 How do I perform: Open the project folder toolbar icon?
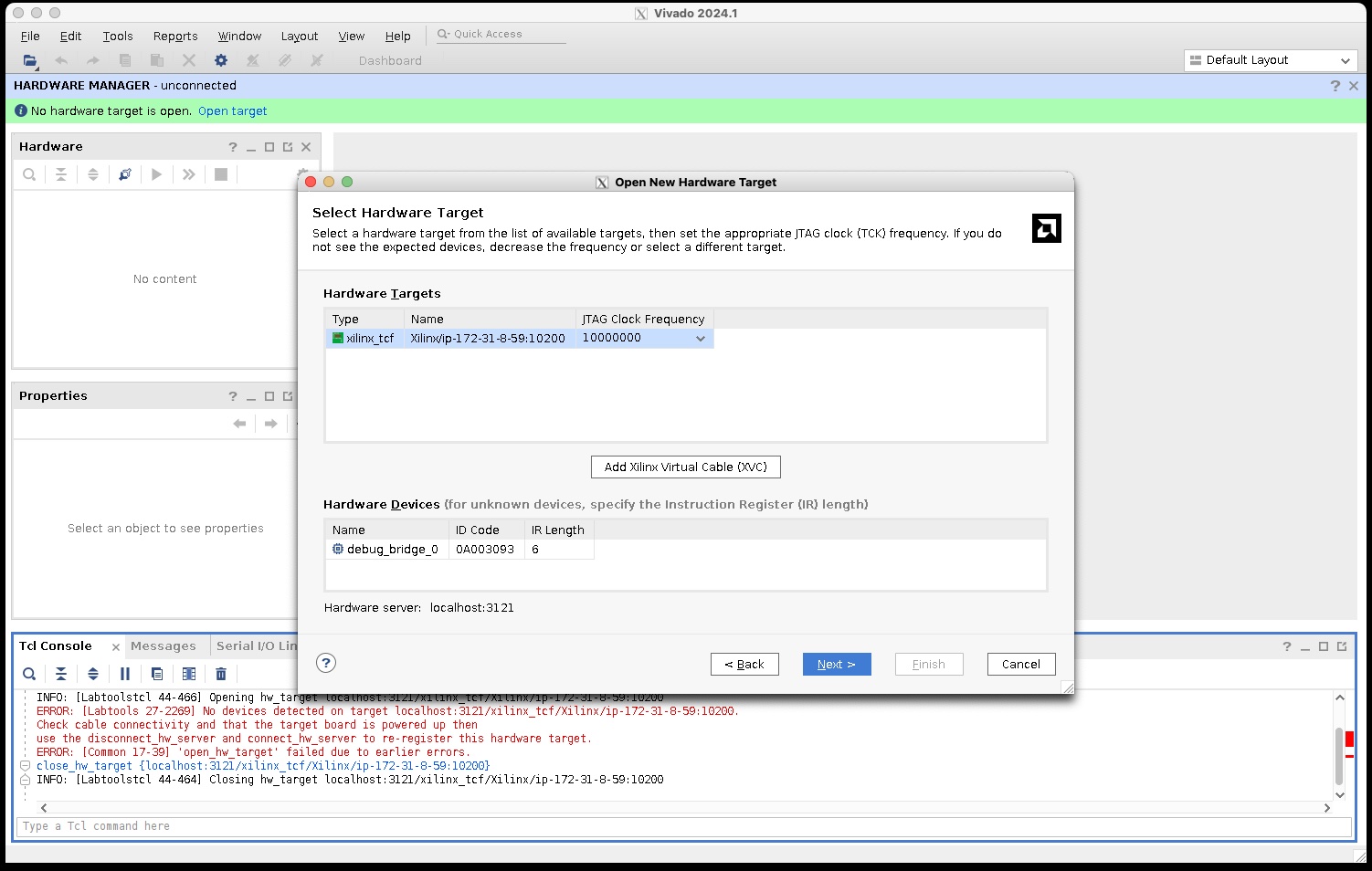click(30, 60)
